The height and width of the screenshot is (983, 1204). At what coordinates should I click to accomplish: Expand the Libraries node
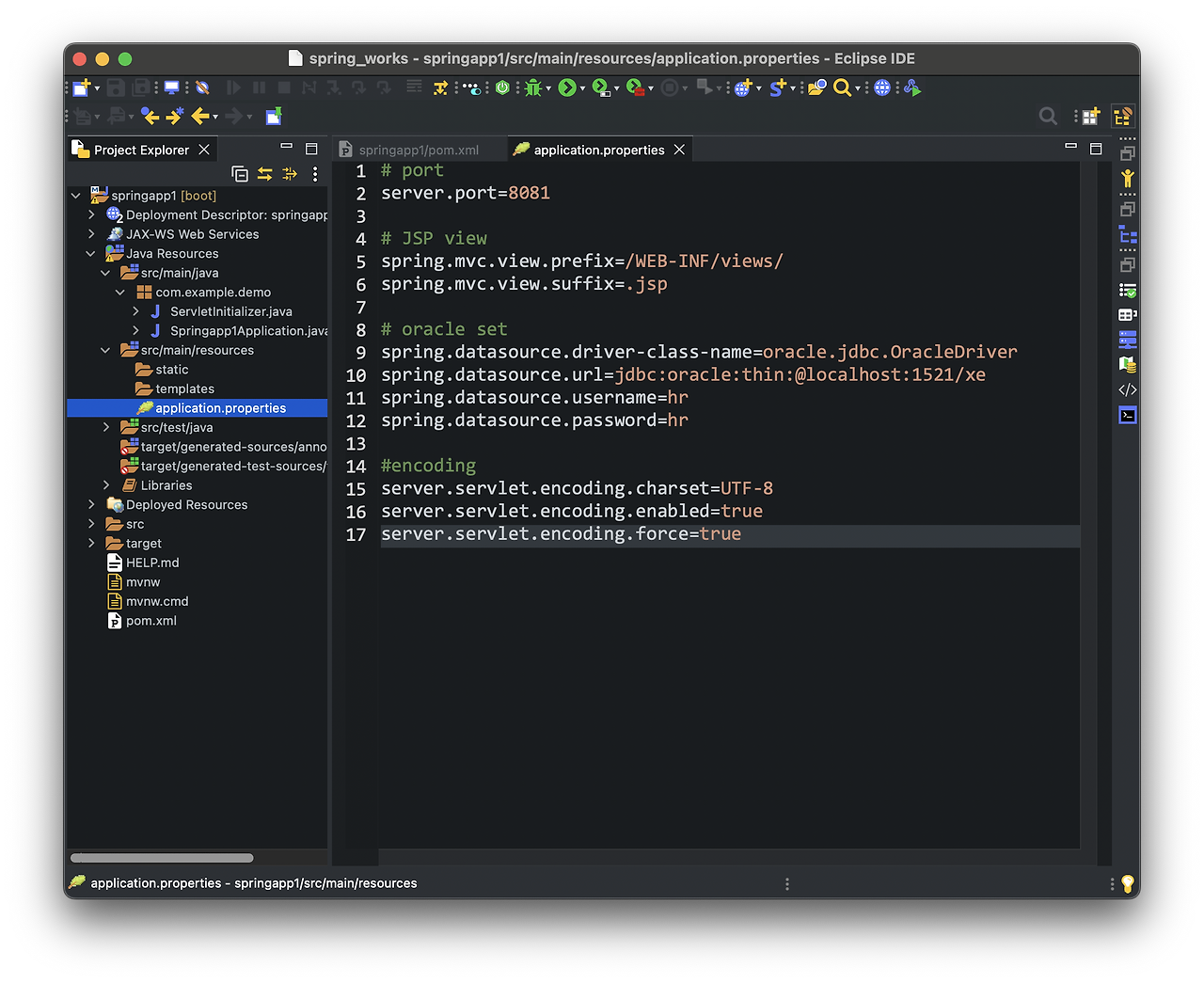[106, 485]
